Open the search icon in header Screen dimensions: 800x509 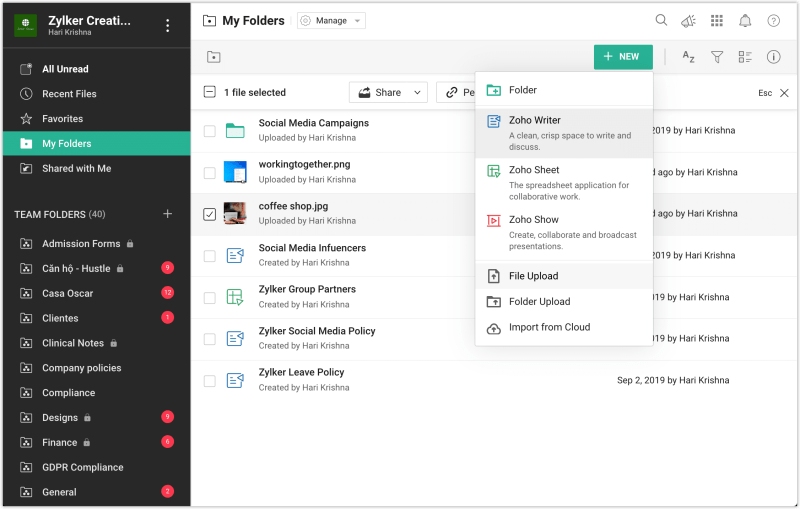click(661, 20)
